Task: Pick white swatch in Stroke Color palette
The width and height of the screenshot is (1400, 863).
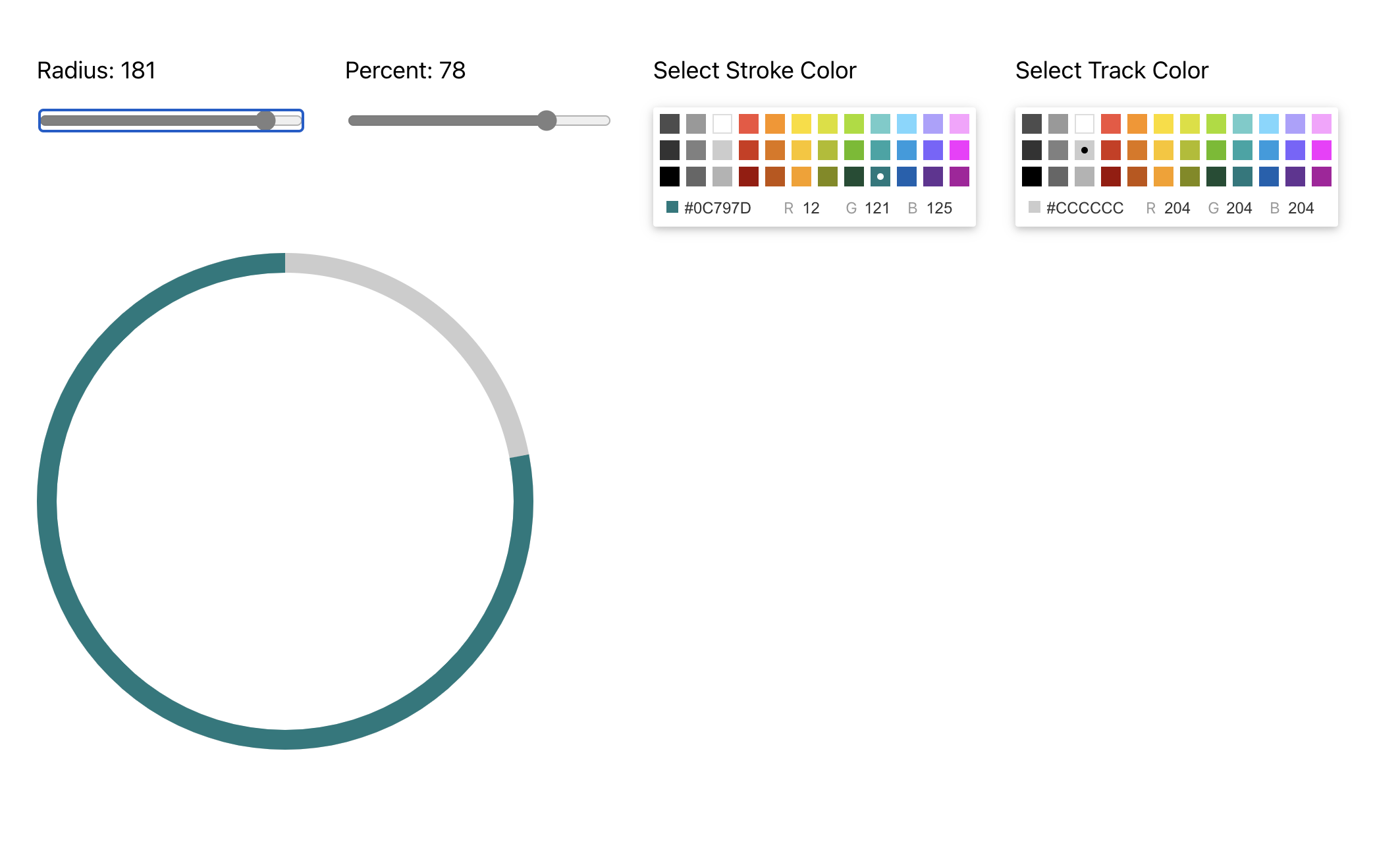Action: [722, 124]
